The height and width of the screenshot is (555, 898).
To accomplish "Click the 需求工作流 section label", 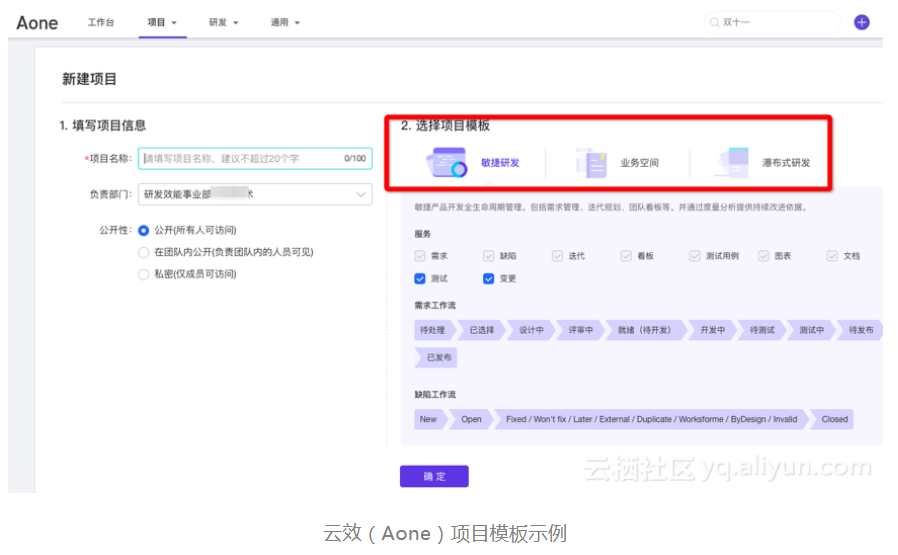I will click(435, 305).
